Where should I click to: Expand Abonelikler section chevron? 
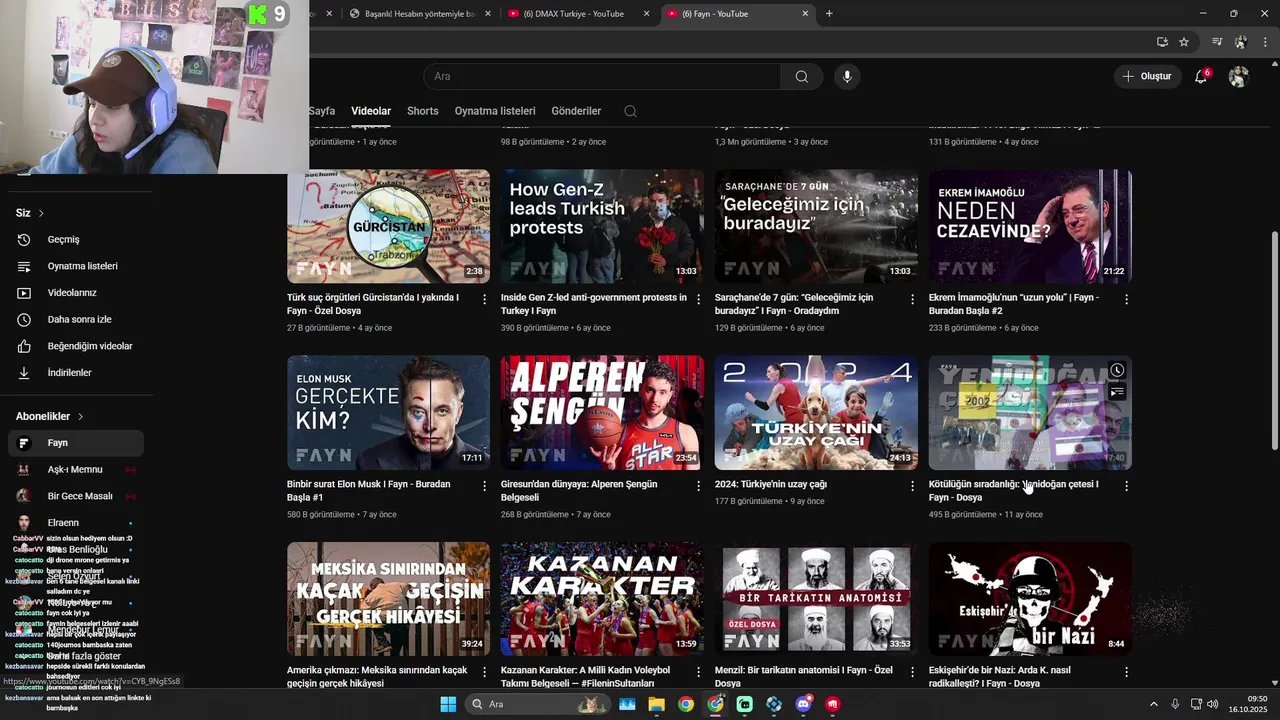(x=80, y=416)
